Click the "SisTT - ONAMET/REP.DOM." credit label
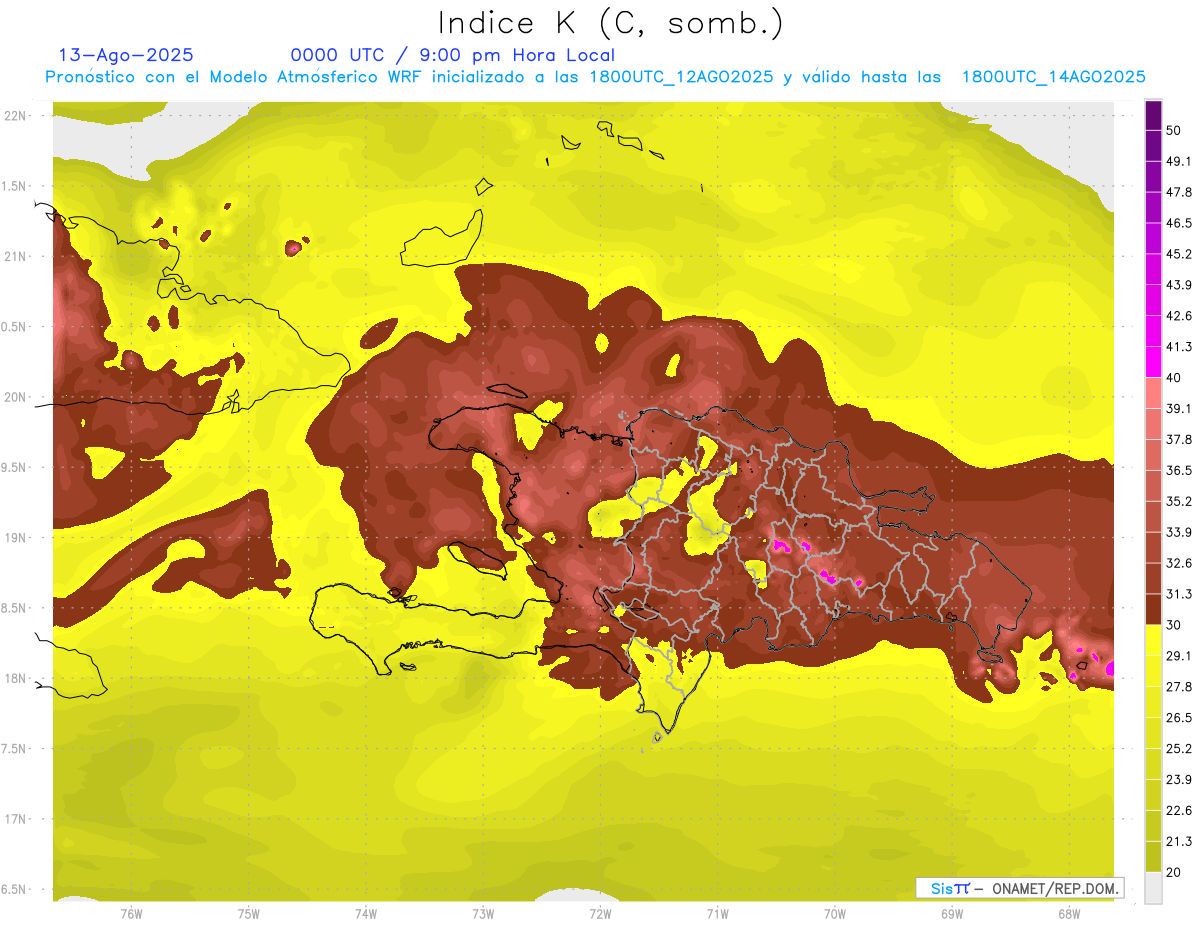The image size is (1200, 927). (1019, 888)
